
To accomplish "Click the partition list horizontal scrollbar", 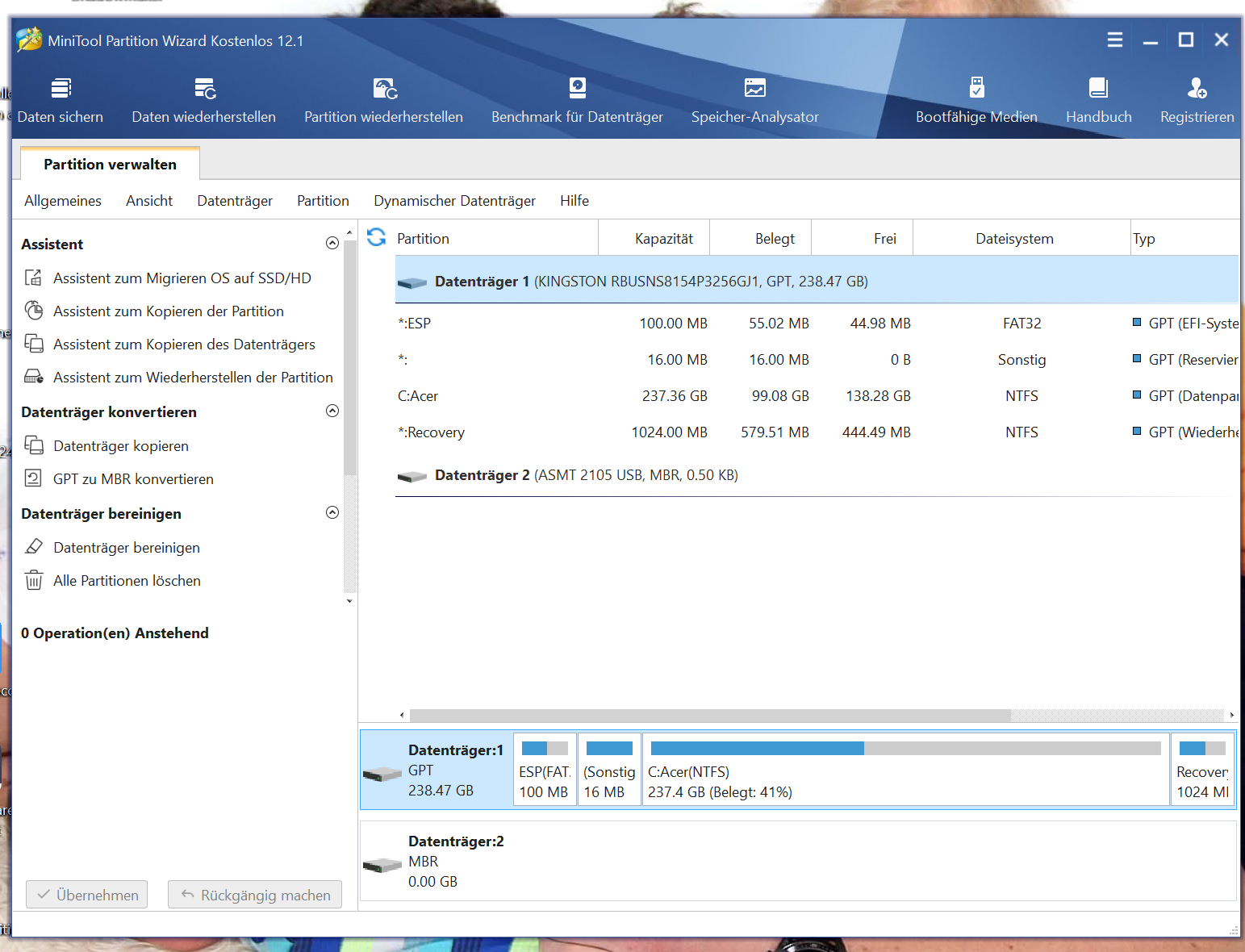I will [710, 715].
